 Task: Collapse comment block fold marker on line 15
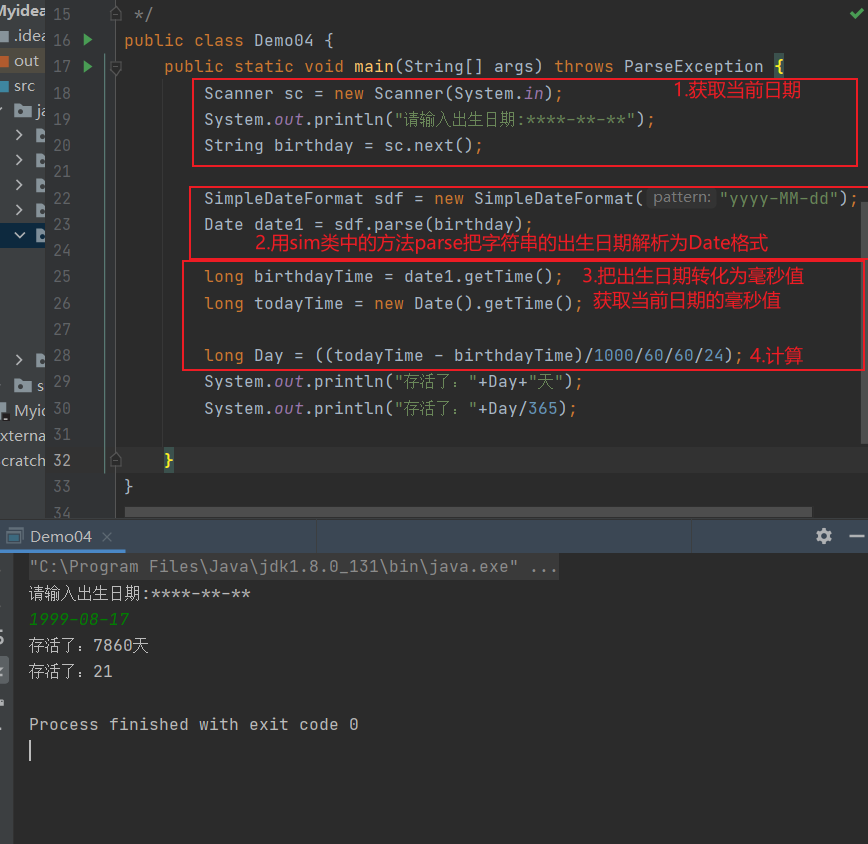pos(116,14)
